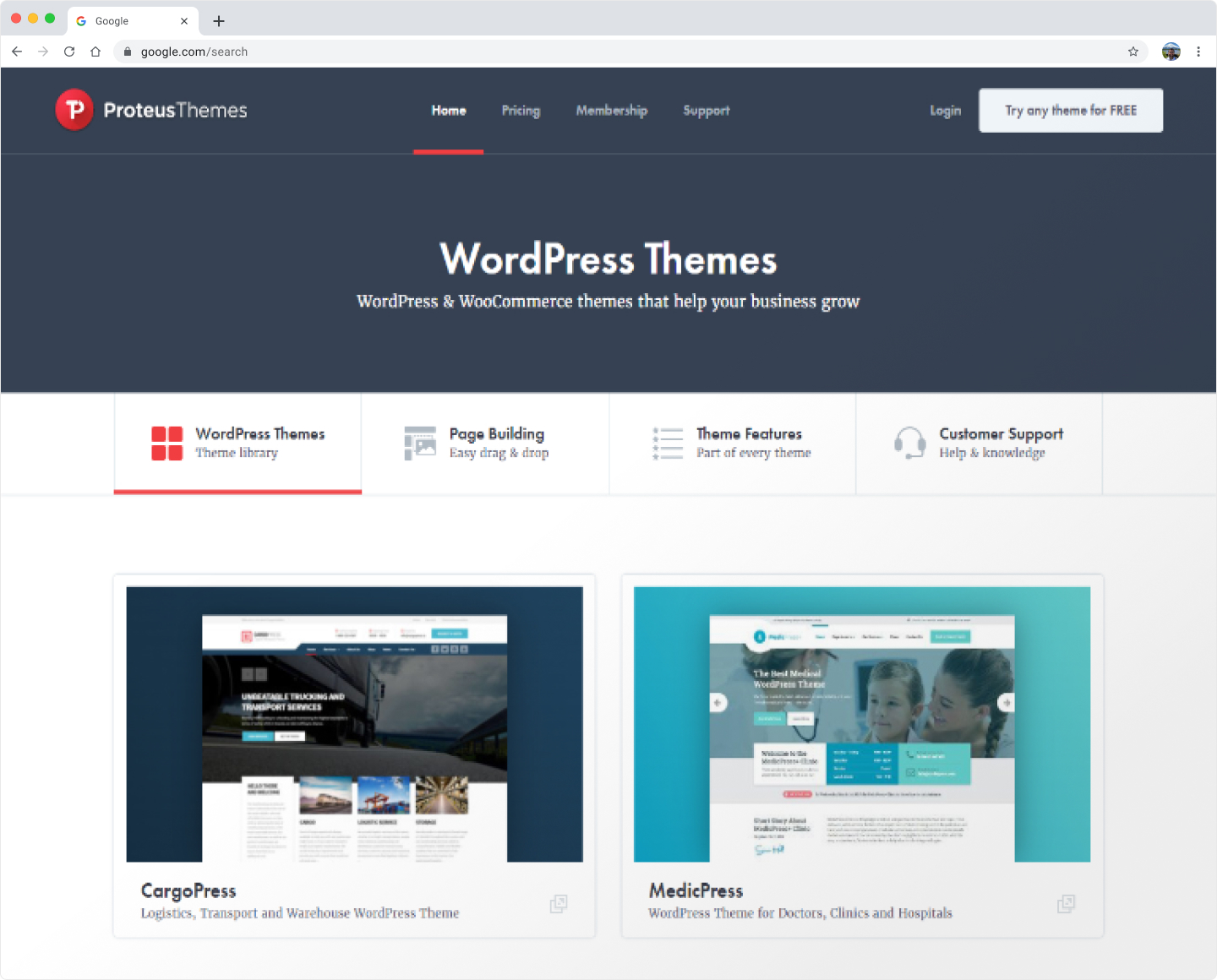Image resolution: width=1217 pixels, height=980 pixels.
Task: Click the Page Building layout icon
Action: [x=420, y=444]
